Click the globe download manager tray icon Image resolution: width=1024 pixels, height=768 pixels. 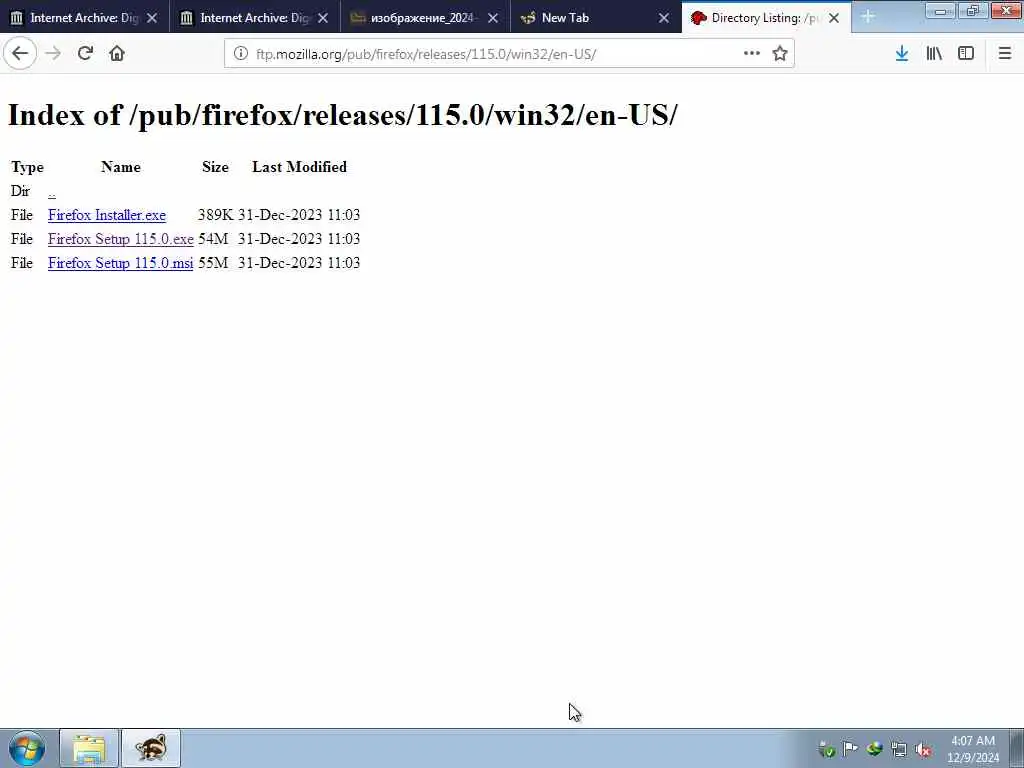pyautogui.click(x=874, y=749)
